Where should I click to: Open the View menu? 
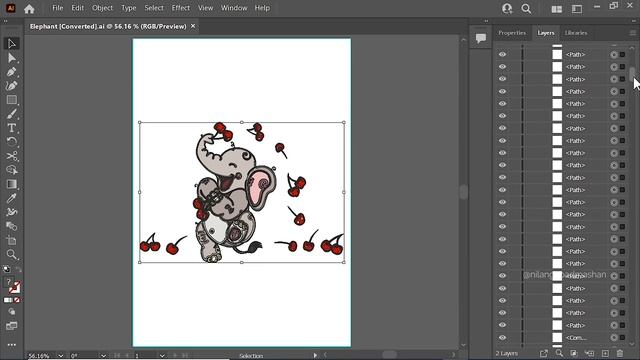click(205, 8)
